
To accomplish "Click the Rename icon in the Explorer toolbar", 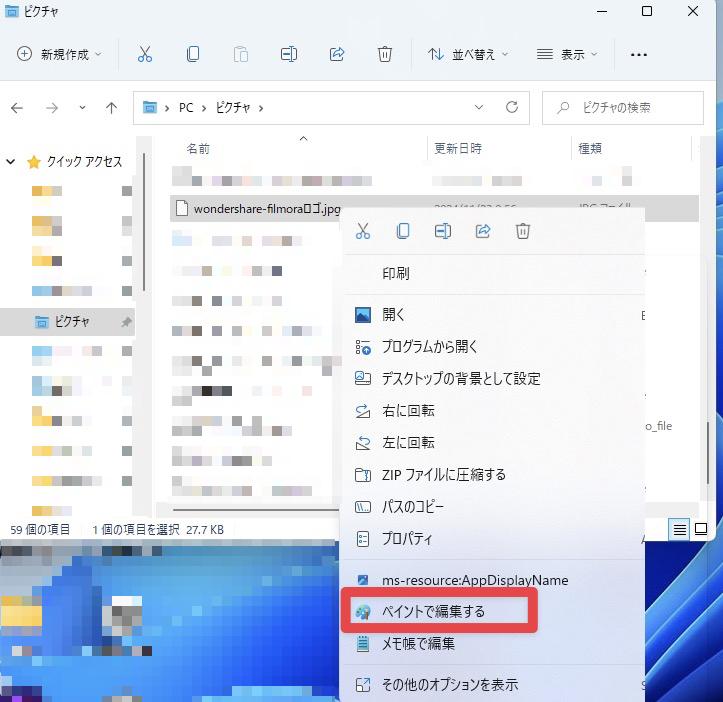I will coord(289,54).
